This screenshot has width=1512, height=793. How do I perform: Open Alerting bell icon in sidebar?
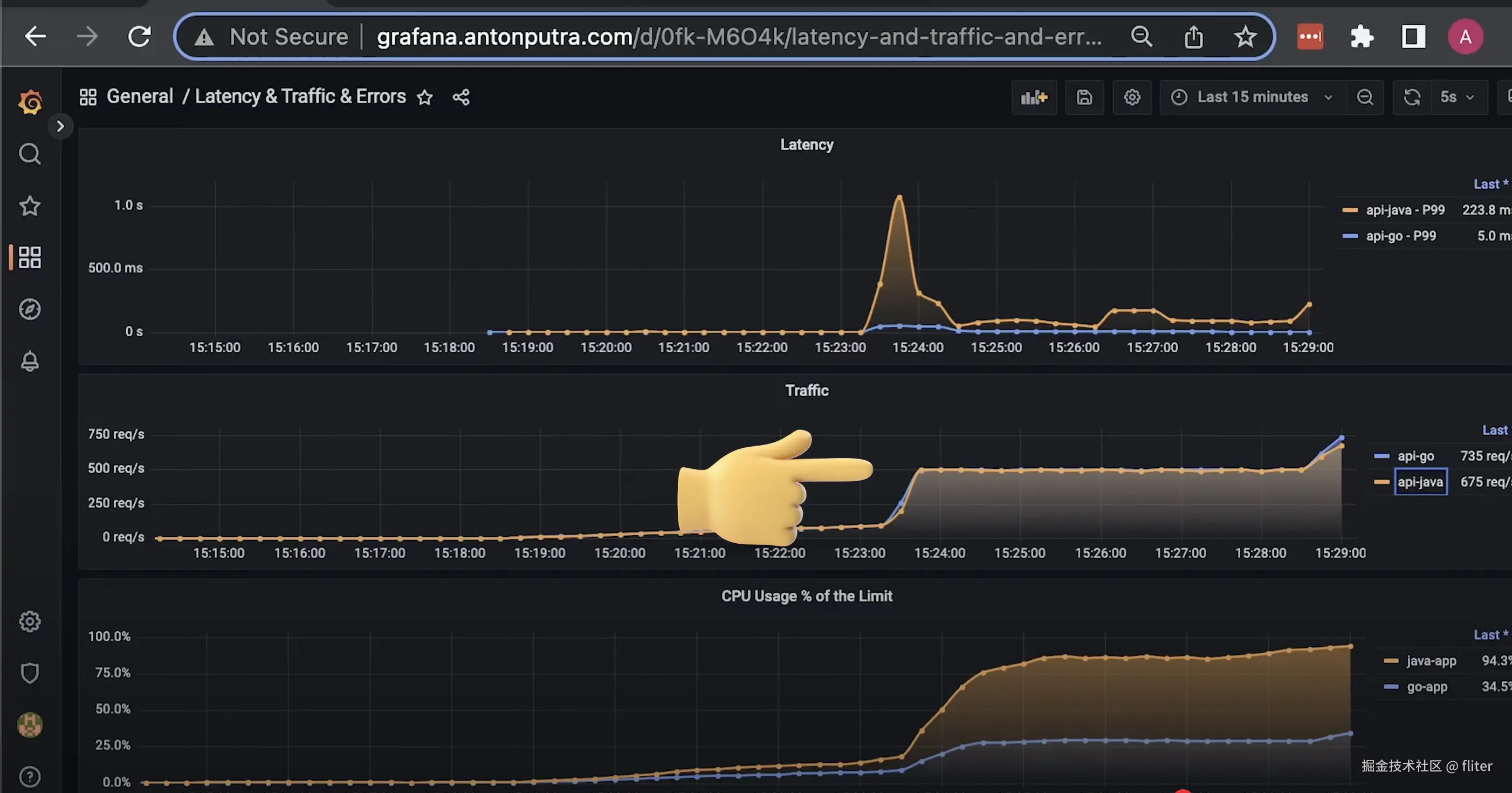(29, 361)
